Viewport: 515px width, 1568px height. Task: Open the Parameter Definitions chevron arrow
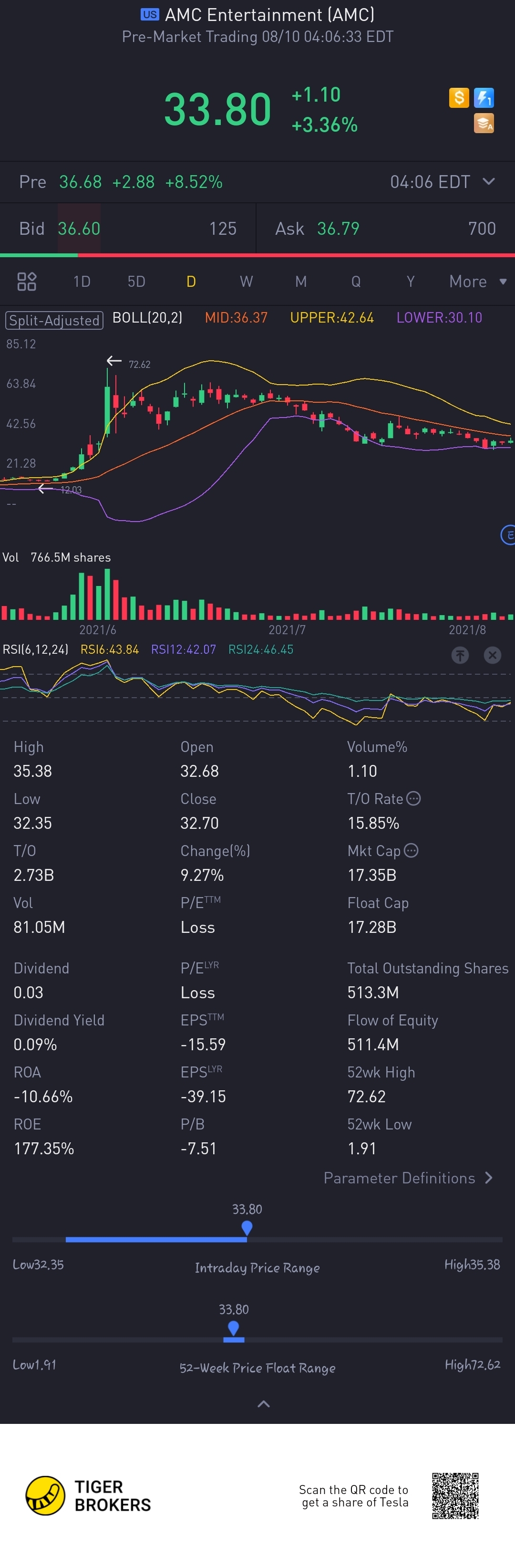tap(489, 1178)
